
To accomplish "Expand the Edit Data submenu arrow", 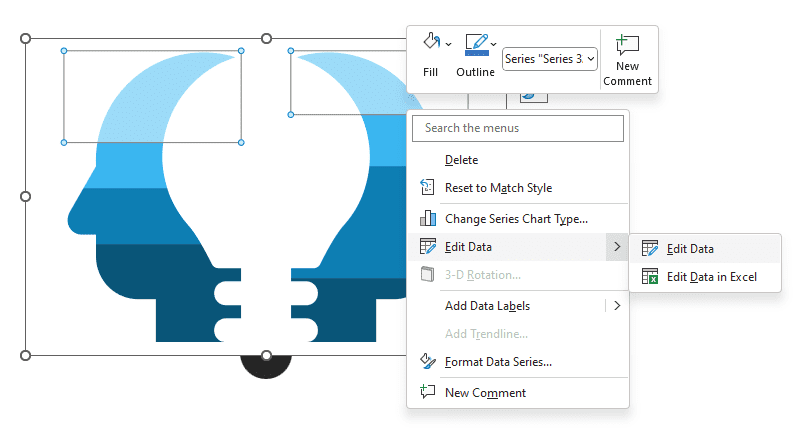I will pos(617,247).
